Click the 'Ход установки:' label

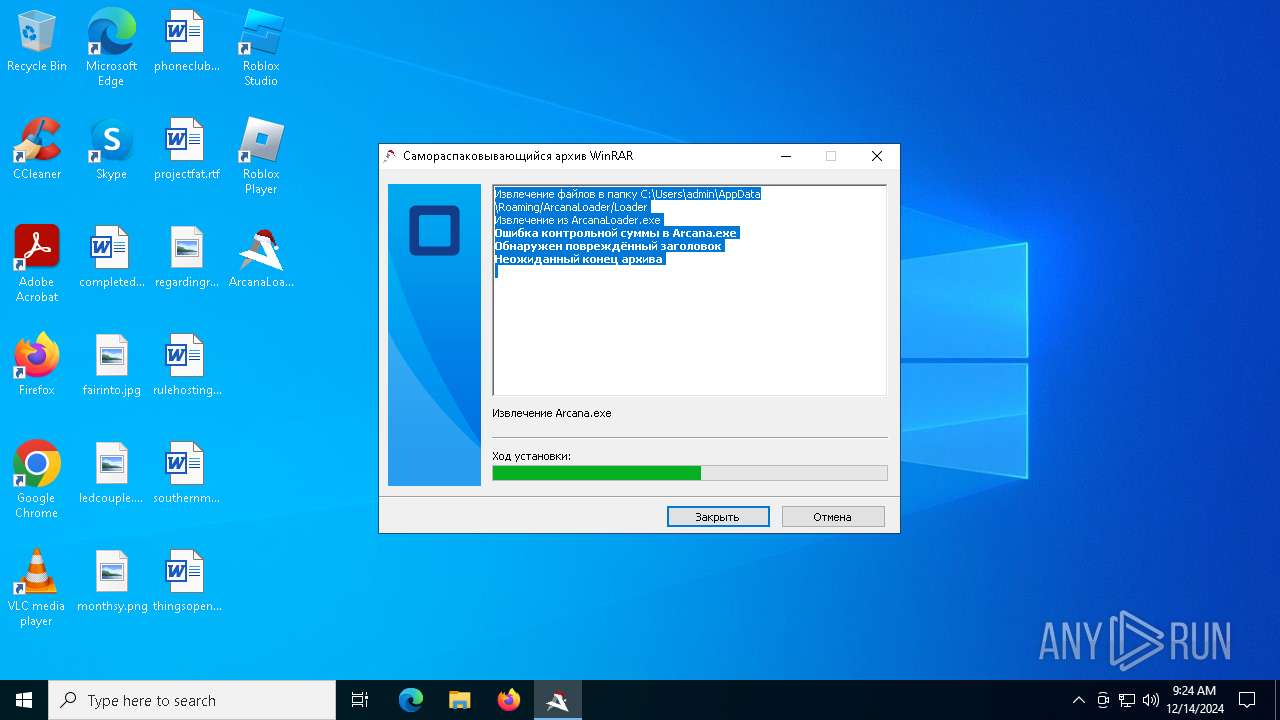click(x=532, y=456)
